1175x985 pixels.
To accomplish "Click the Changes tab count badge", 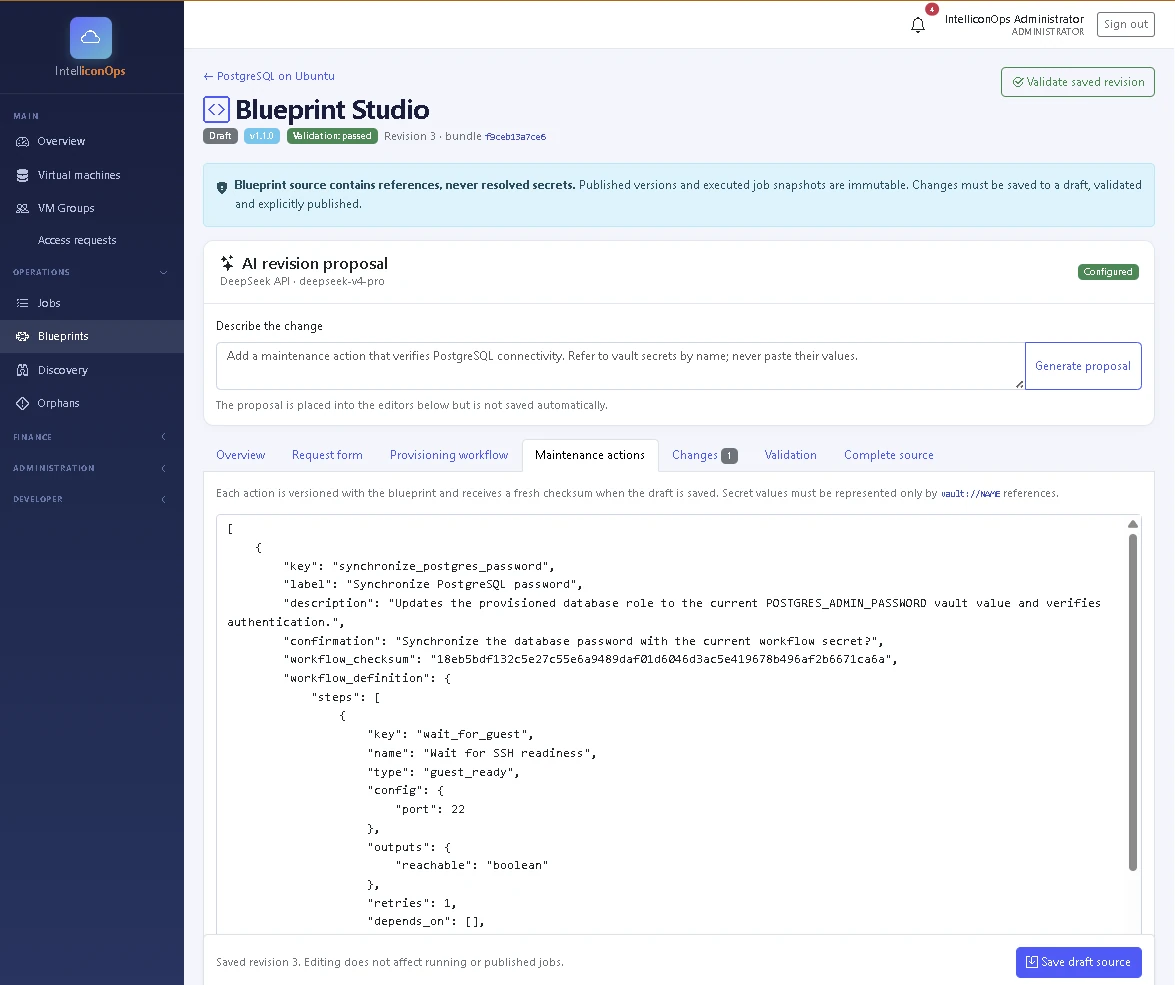I will 729,455.
